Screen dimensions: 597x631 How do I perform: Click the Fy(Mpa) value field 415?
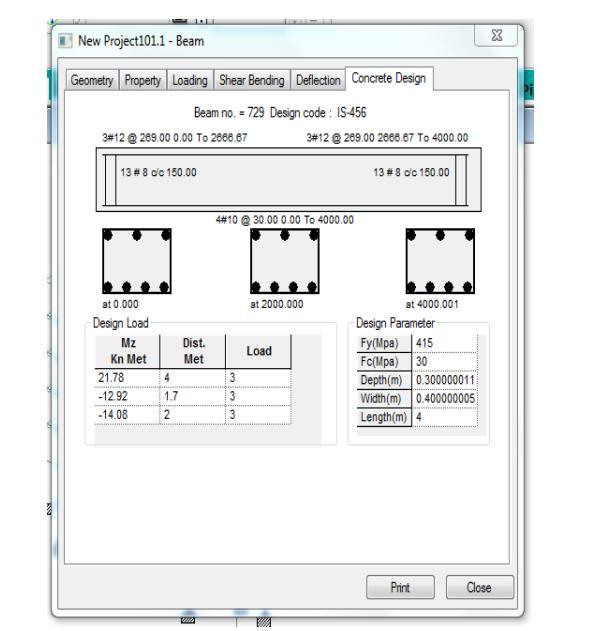pyautogui.click(x=445, y=343)
